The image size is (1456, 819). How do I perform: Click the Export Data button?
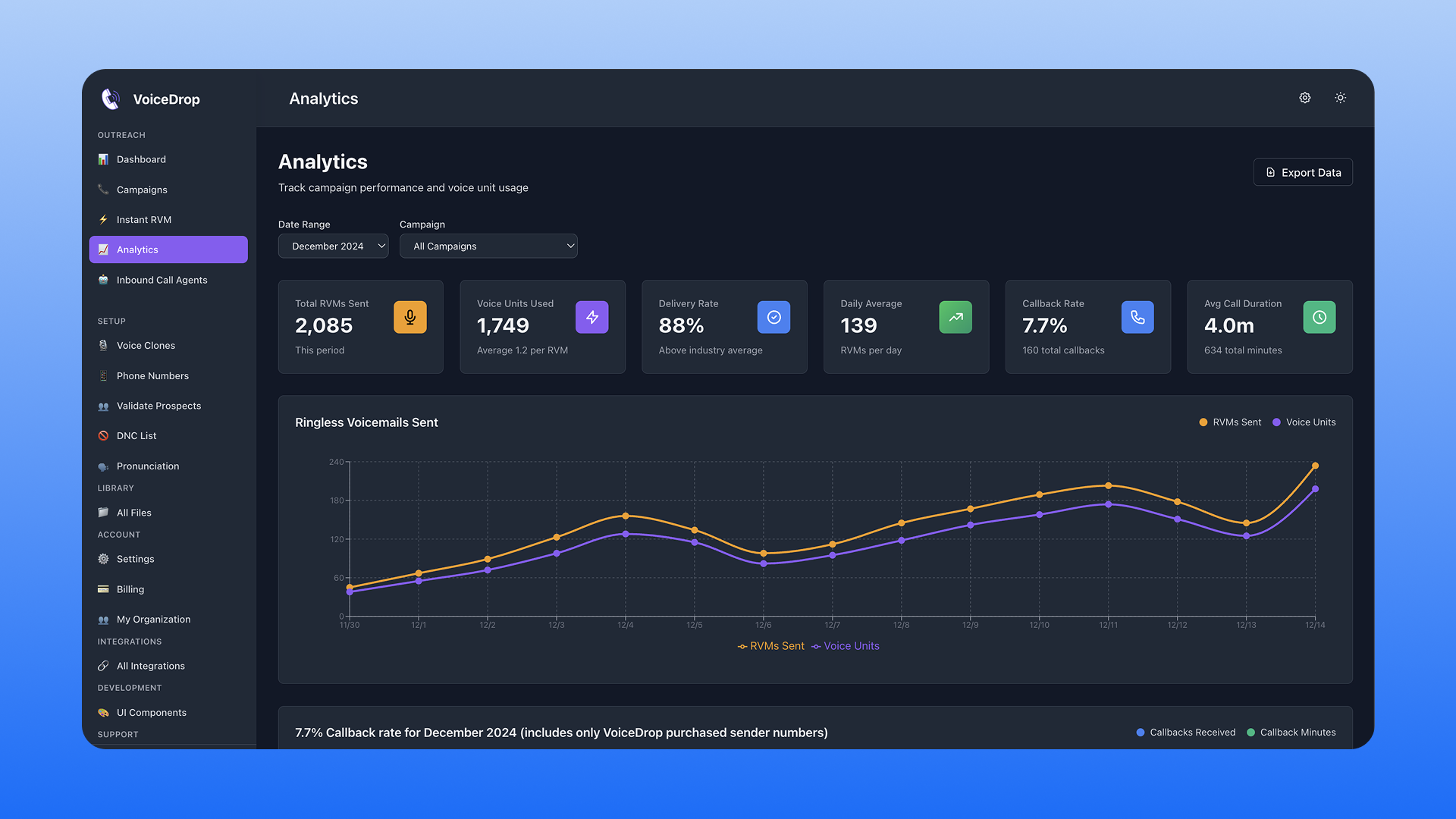1302,172
